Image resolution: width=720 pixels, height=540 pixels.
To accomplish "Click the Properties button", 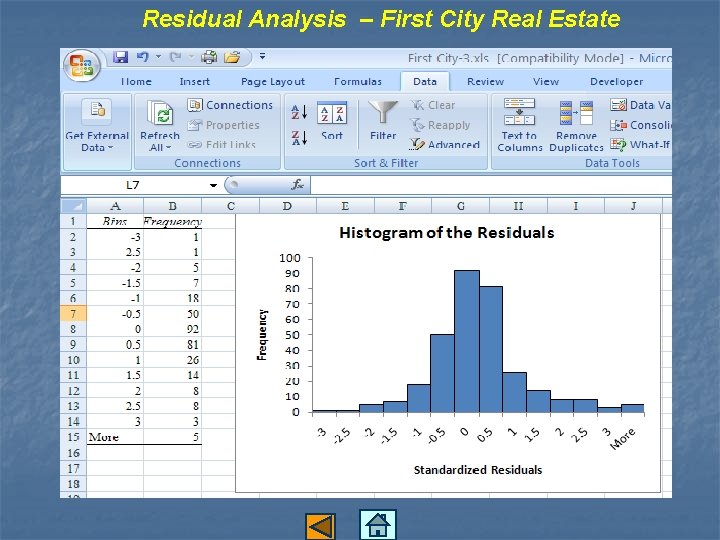I will click(224, 125).
